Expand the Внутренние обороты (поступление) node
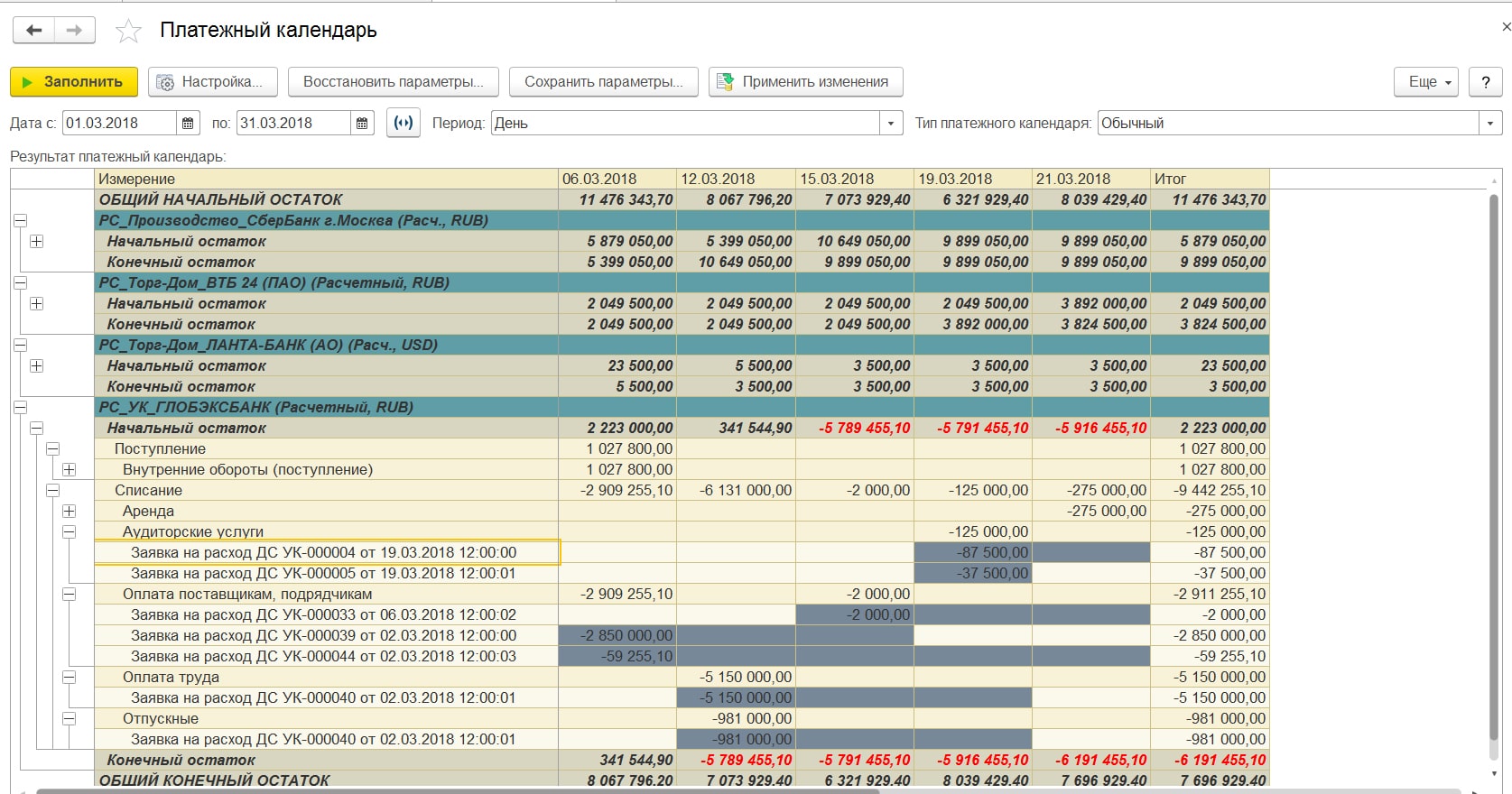 [69, 469]
